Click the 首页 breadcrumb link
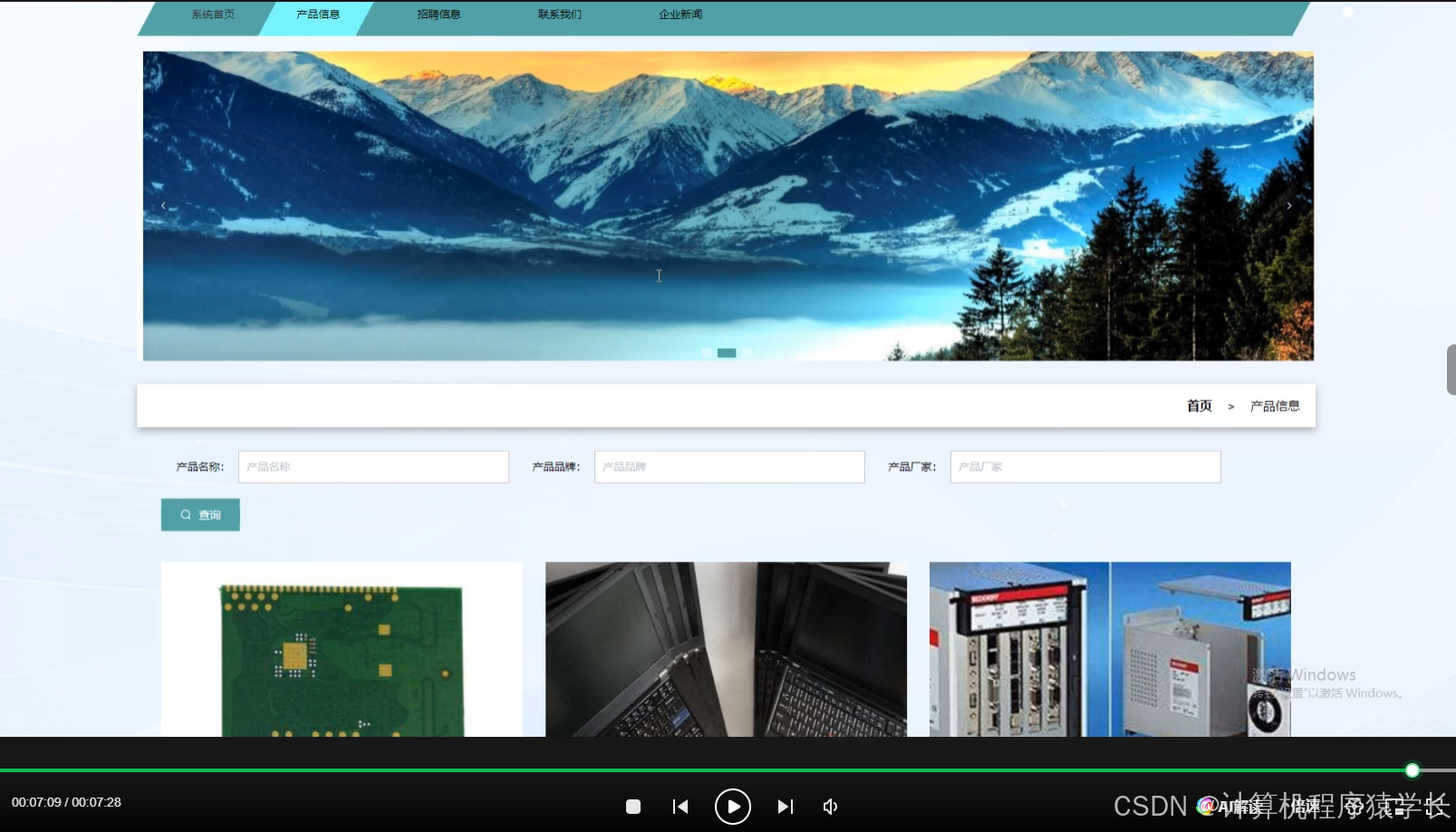Viewport: 1456px width, 832px height. point(1199,406)
